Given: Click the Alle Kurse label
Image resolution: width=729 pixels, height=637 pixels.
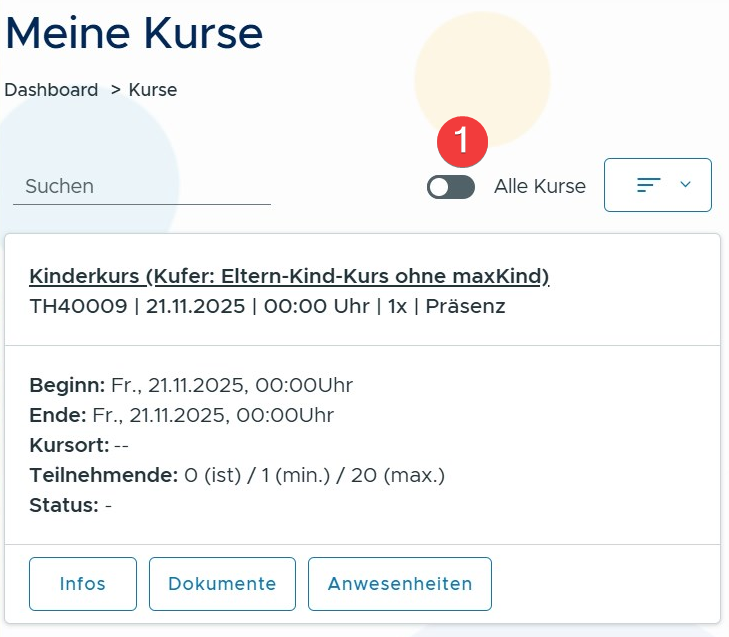Looking at the screenshot, I should 540,186.
